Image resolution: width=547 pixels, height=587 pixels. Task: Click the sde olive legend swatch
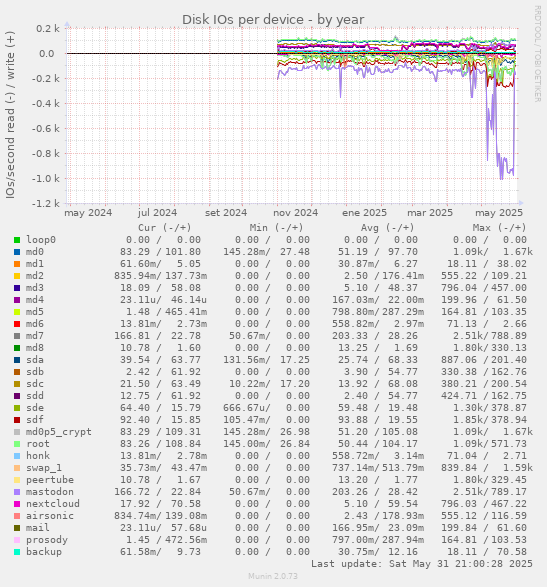point(17,408)
